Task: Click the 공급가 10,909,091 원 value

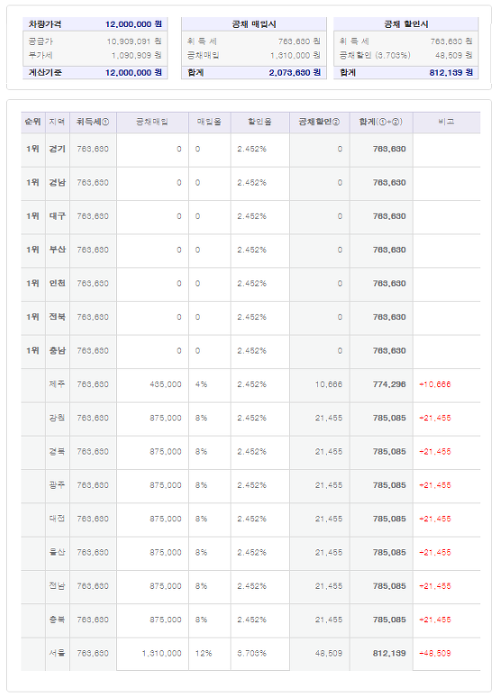Action: click(x=134, y=41)
